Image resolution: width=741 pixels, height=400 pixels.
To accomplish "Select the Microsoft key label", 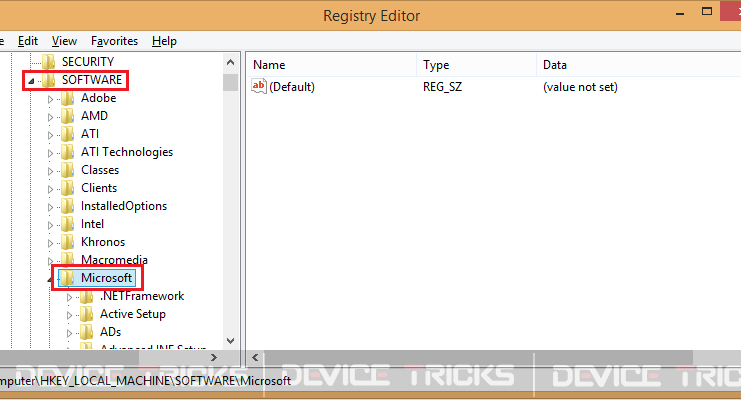I will coord(106,278).
